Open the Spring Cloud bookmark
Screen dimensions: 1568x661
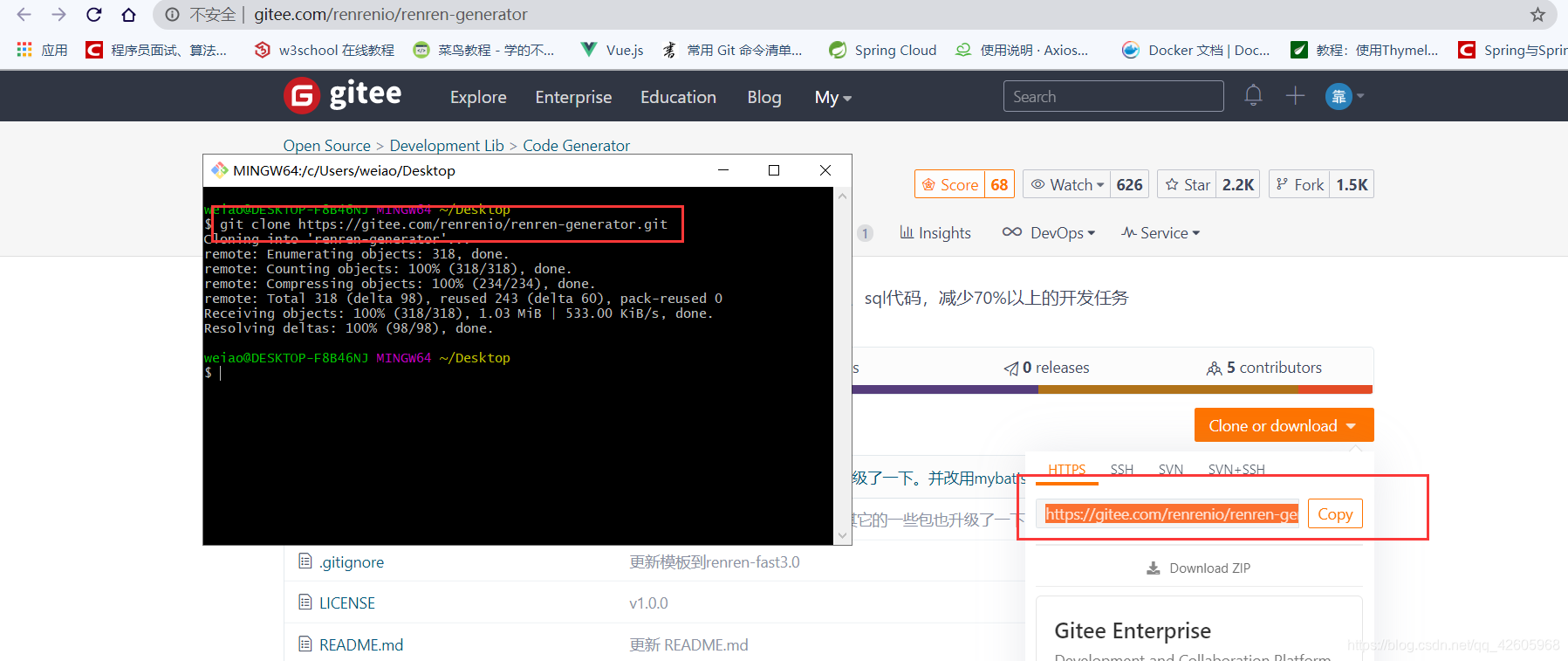[883, 50]
